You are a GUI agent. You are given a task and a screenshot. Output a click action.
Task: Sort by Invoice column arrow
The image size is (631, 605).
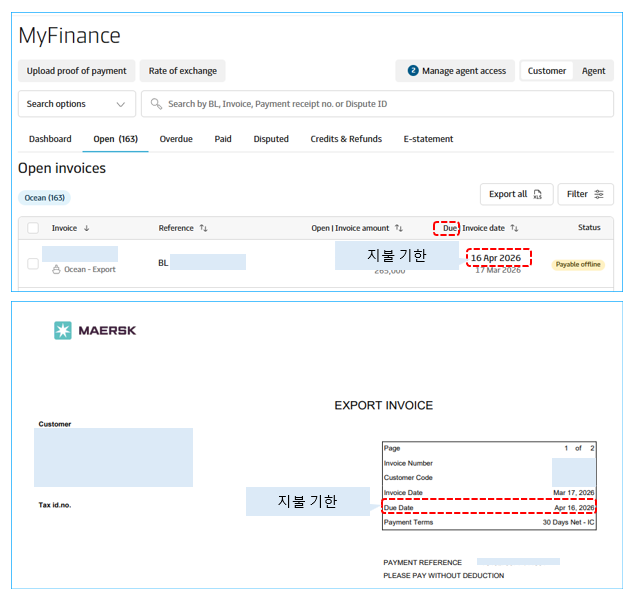(87, 228)
